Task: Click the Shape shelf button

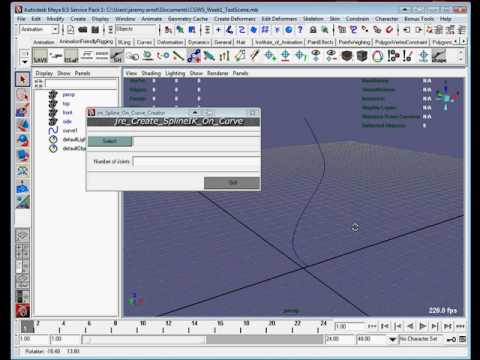Action: pyautogui.click(x=439, y=56)
